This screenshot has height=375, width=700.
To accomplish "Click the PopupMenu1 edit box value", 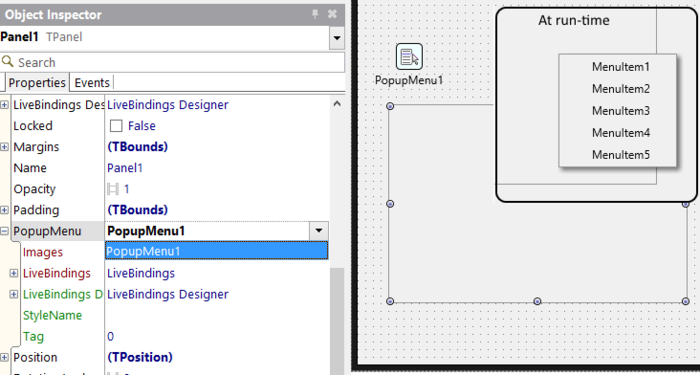I will coord(207,231).
